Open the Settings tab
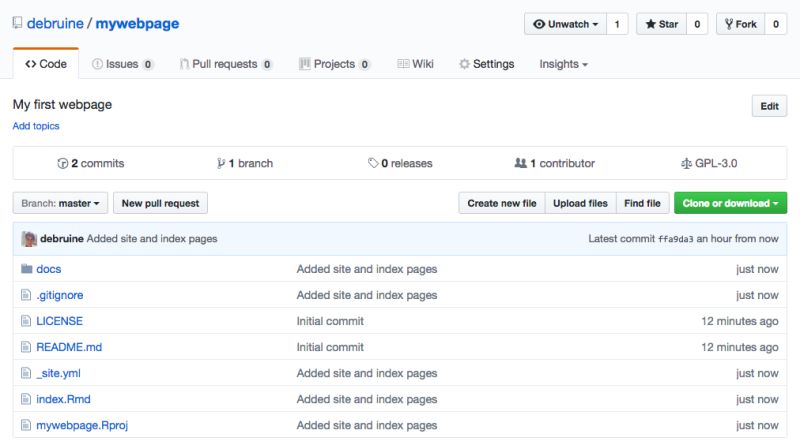 pyautogui.click(x=486, y=64)
